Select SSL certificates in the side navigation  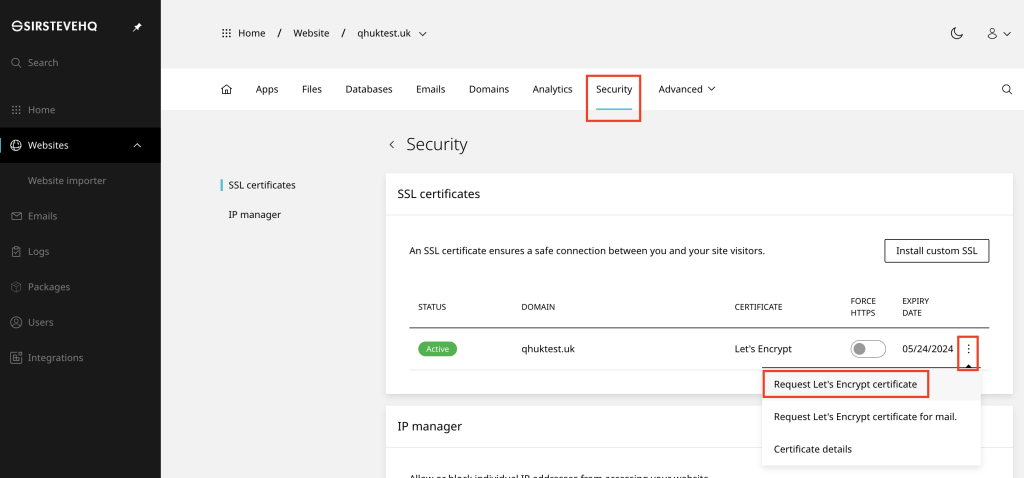point(262,185)
